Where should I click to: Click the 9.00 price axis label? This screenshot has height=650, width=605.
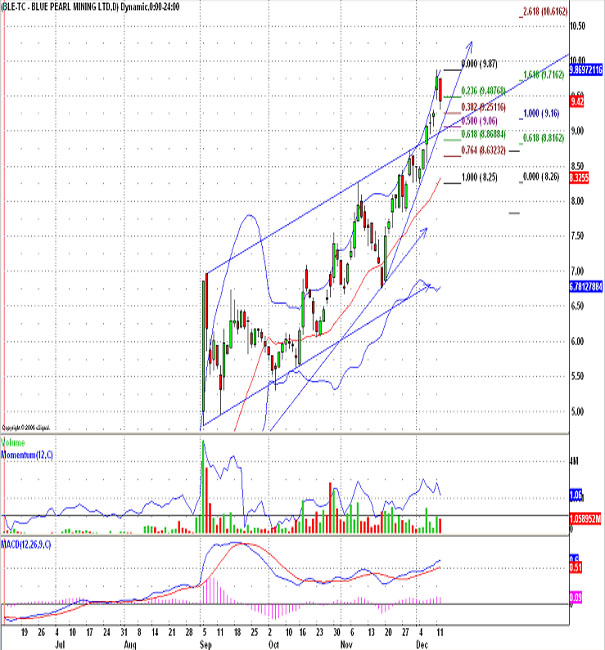(577, 131)
